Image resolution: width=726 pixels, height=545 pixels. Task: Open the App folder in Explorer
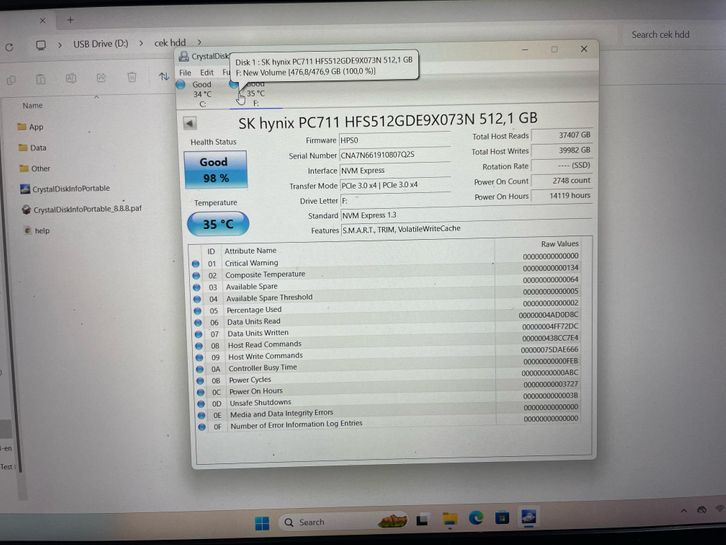[x=31, y=127]
